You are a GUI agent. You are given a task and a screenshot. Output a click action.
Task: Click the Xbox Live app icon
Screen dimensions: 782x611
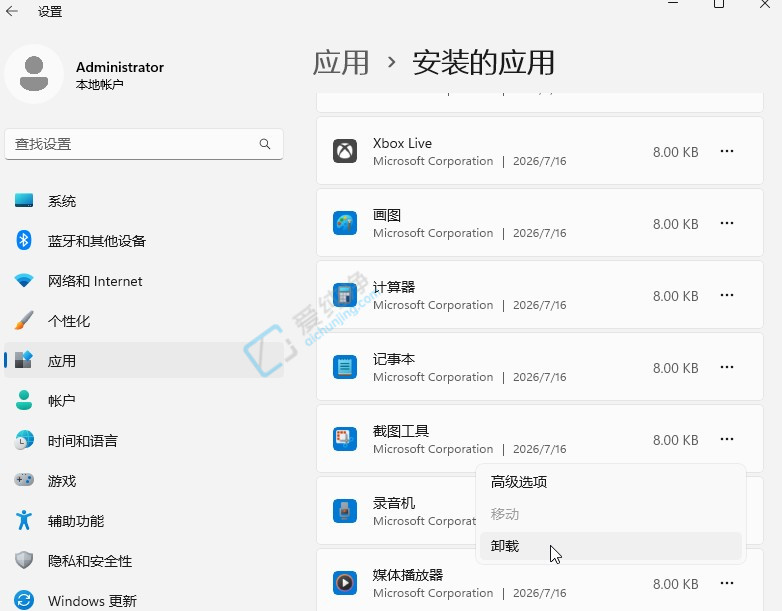(x=345, y=151)
